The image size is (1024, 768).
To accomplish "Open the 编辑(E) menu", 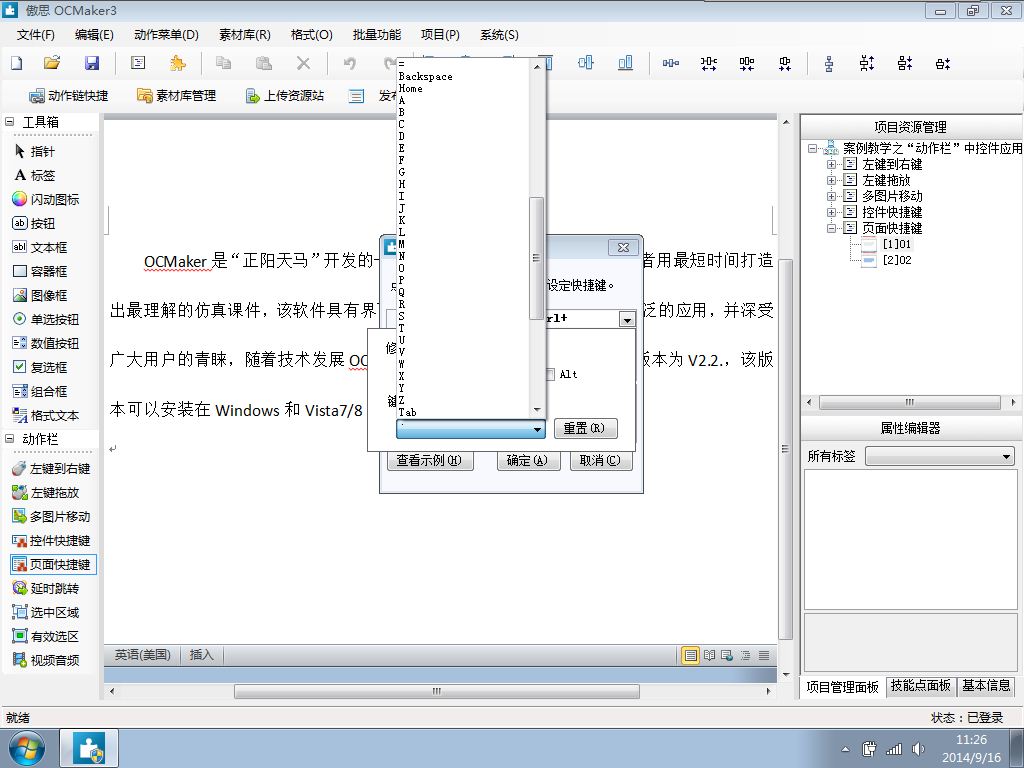I will click(94, 35).
